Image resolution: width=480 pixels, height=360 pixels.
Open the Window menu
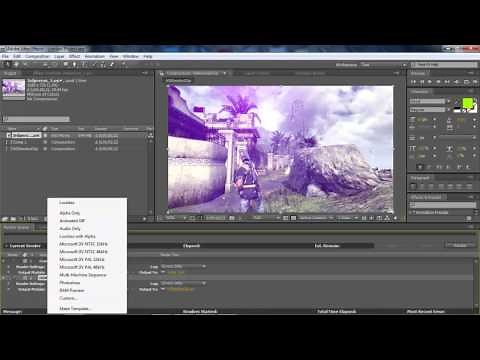[x=130, y=56]
